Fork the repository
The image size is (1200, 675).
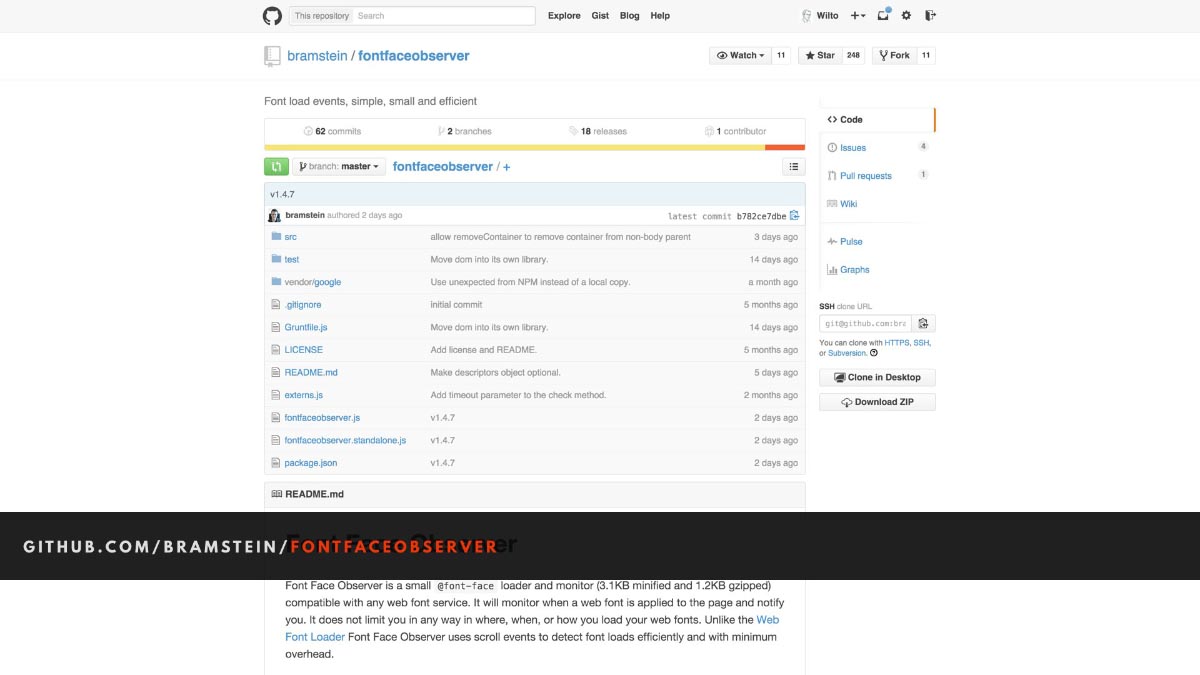894,56
